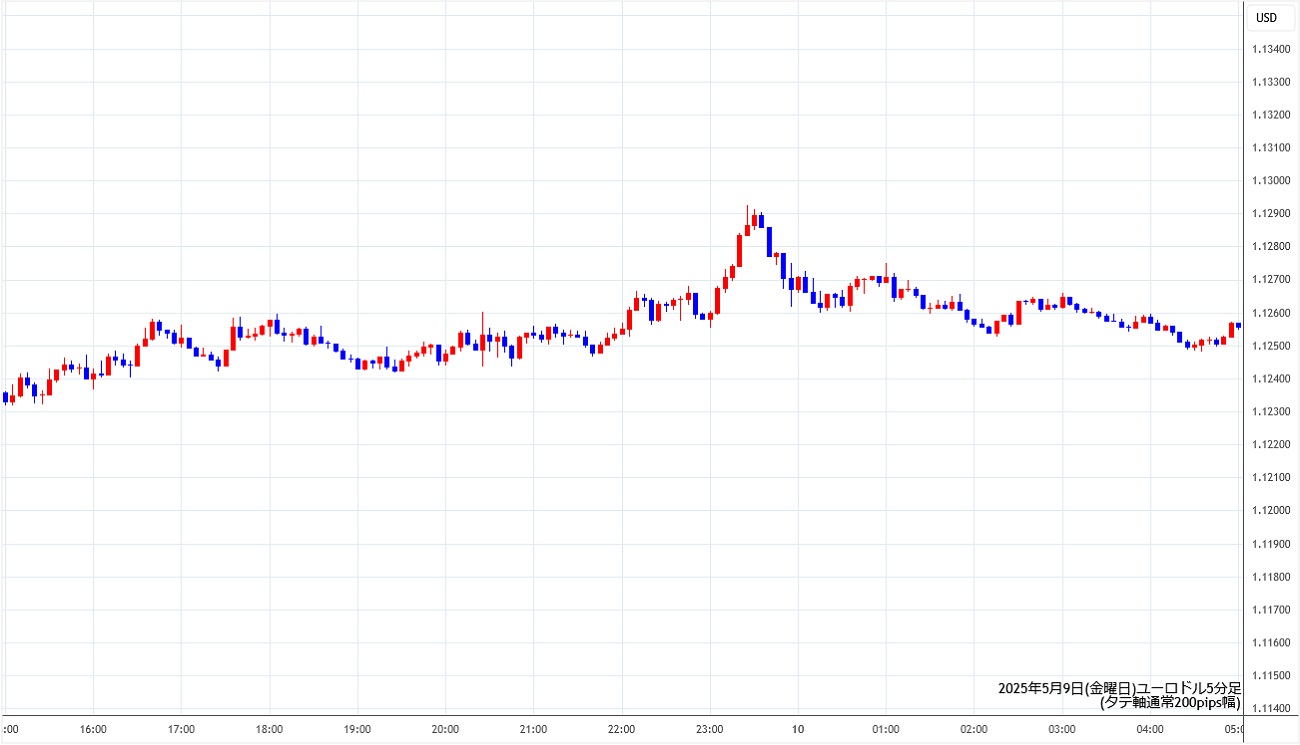This screenshot has width=1300, height=745.
Task: Click the 1.13200 price axis label
Action: (1269, 116)
